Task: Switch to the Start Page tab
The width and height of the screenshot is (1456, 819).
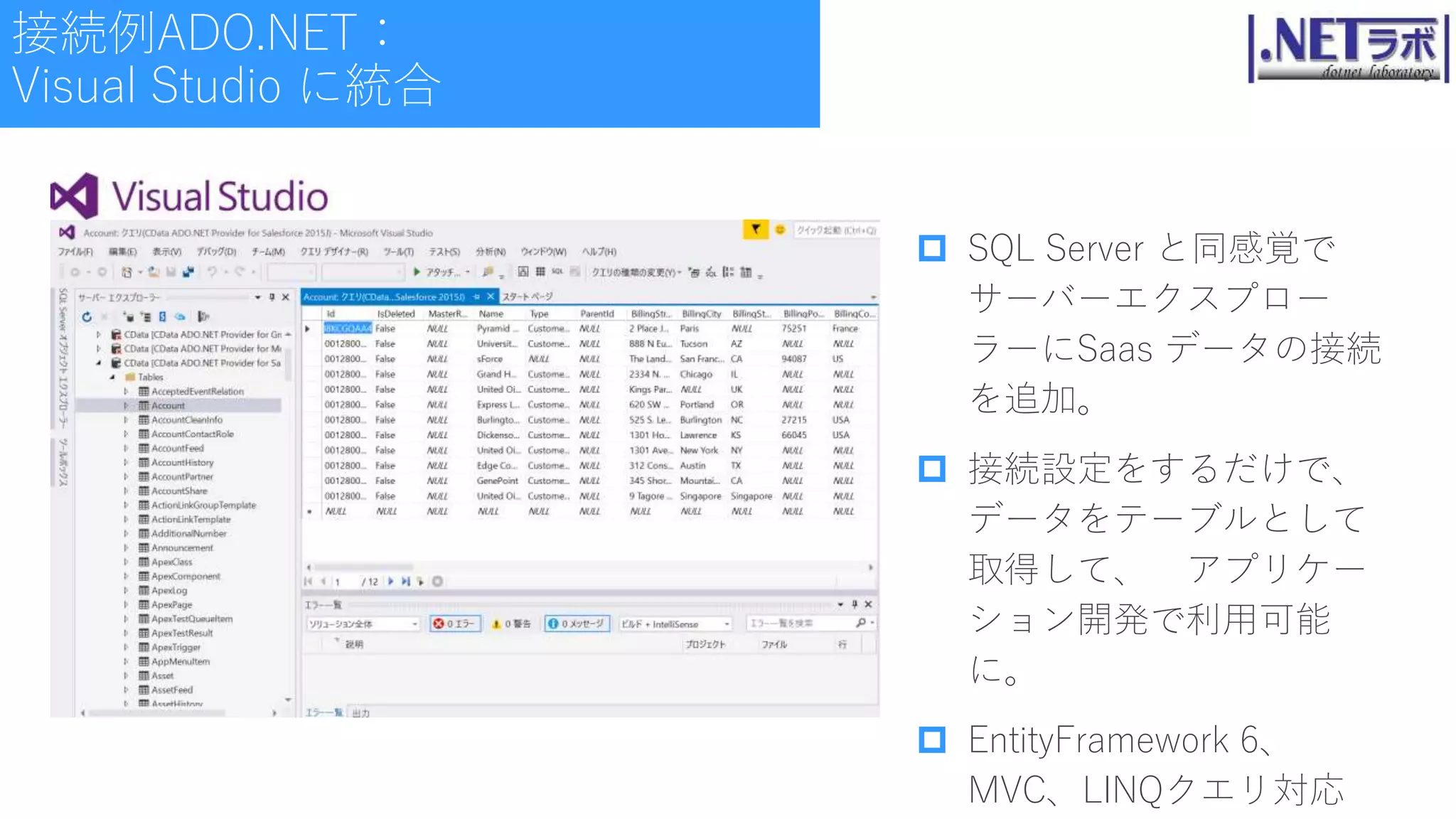Action: click(527, 296)
